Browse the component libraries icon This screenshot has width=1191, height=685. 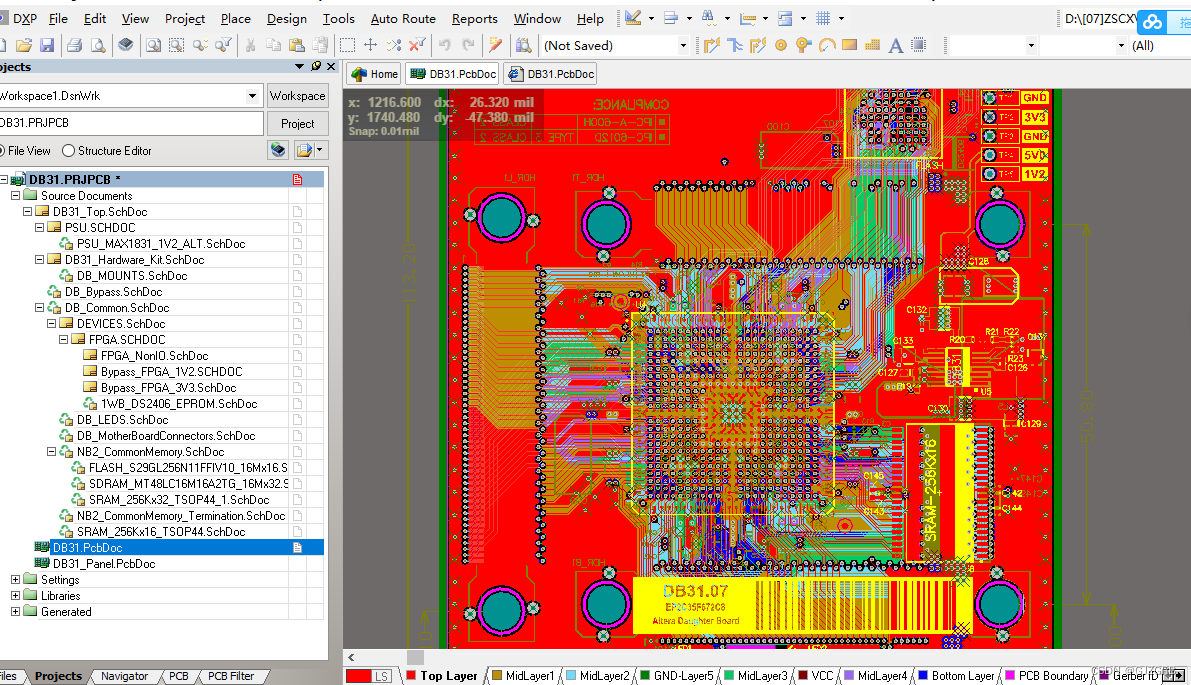click(523, 46)
